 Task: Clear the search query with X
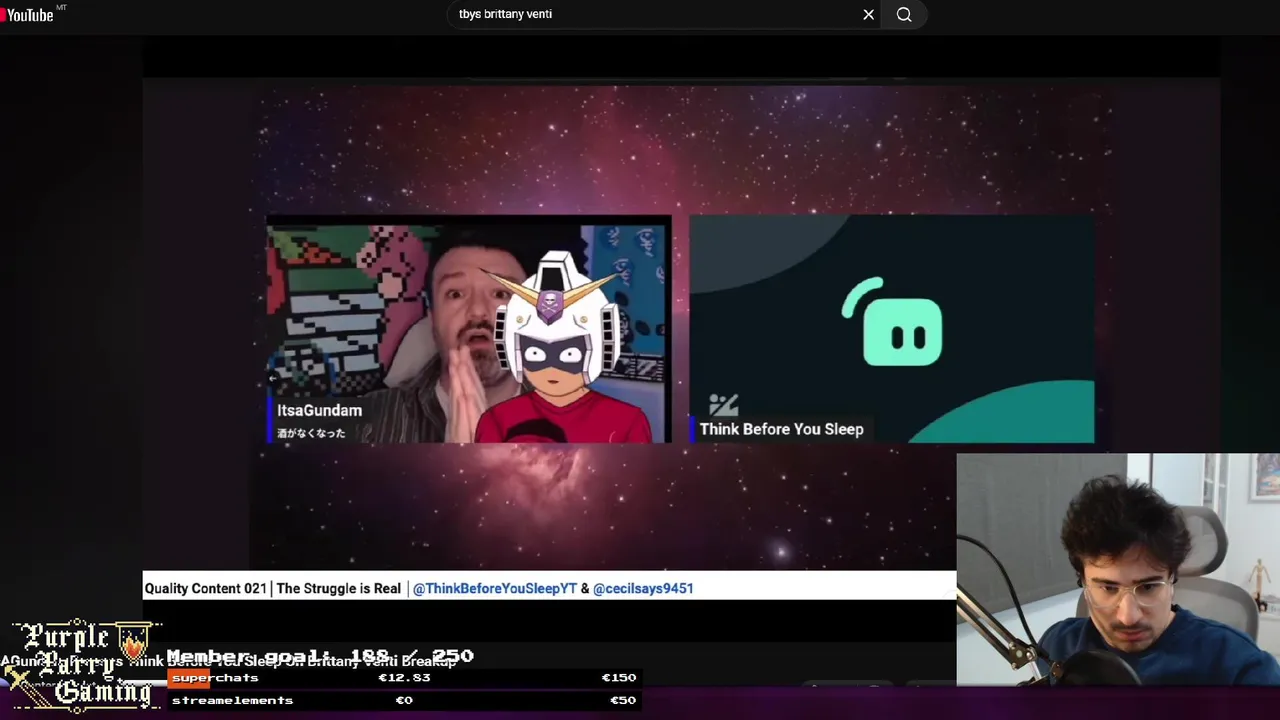click(868, 14)
